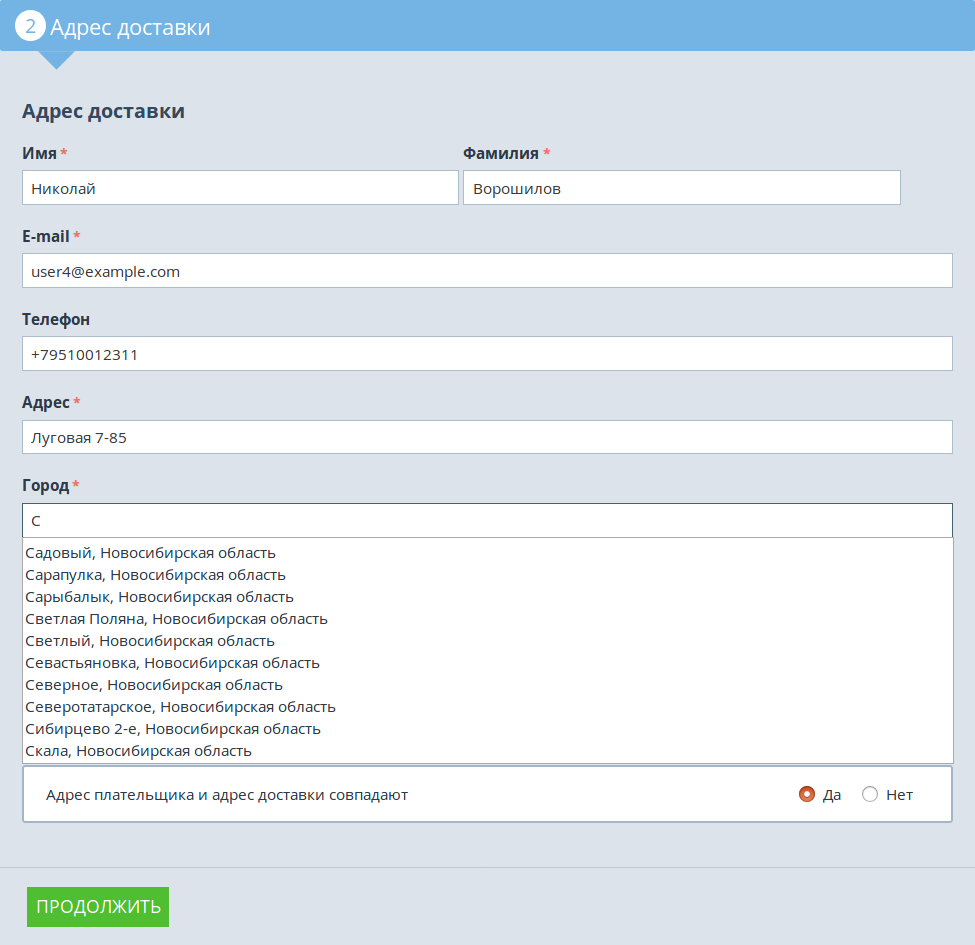Select the 'Да' radio button
The height and width of the screenshot is (945, 975).
(807, 795)
